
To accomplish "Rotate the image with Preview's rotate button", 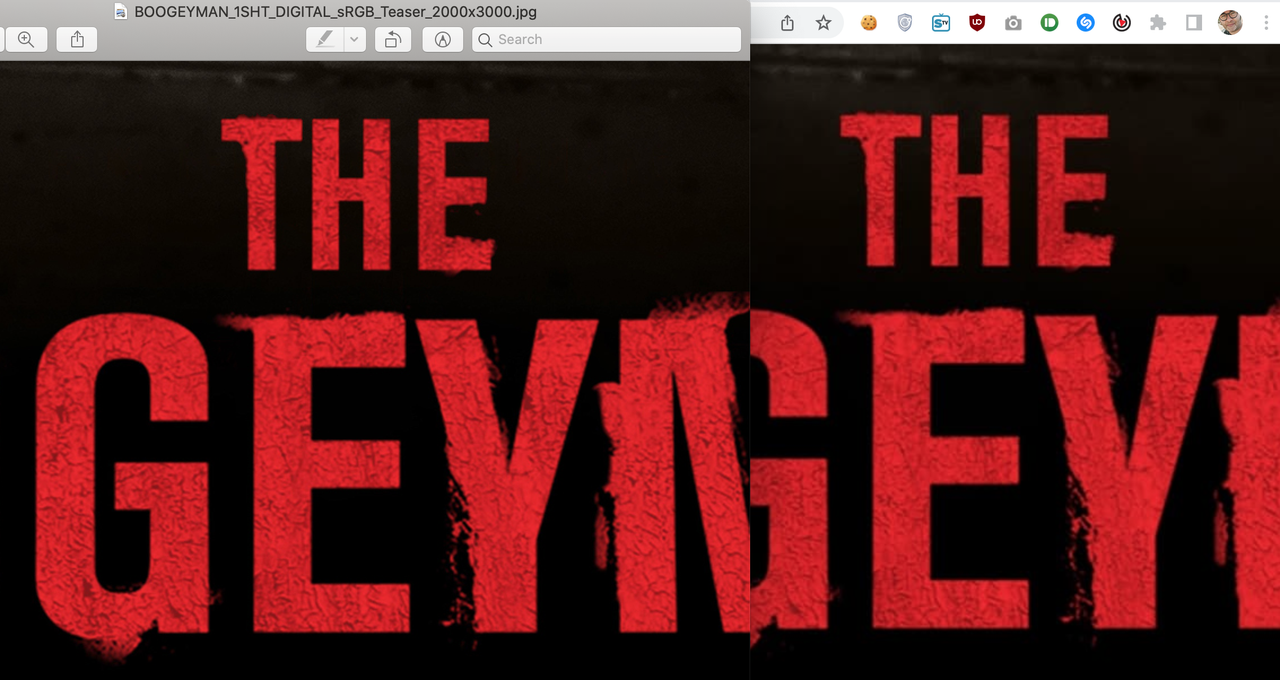I will coord(393,39).
